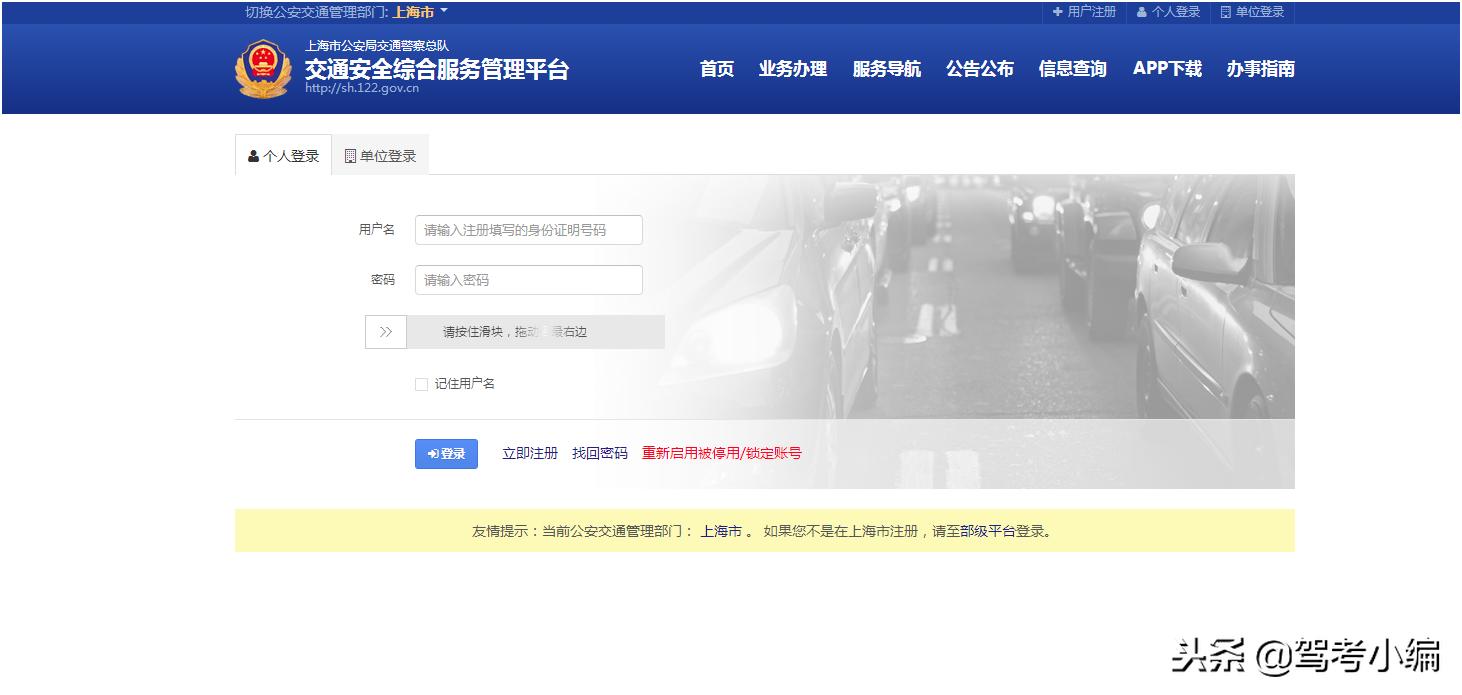Open 首页 in navigation

pos(717,69)
